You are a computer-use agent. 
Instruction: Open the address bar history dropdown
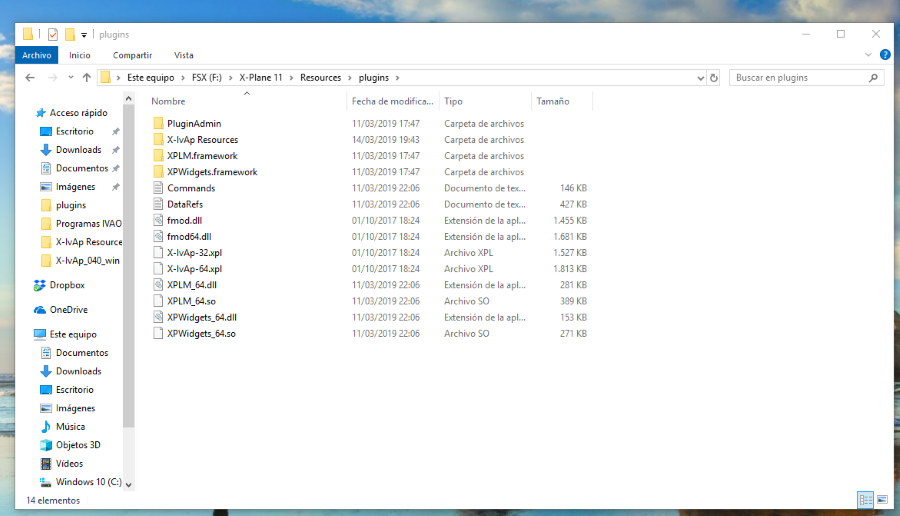[x=700, y=77]
